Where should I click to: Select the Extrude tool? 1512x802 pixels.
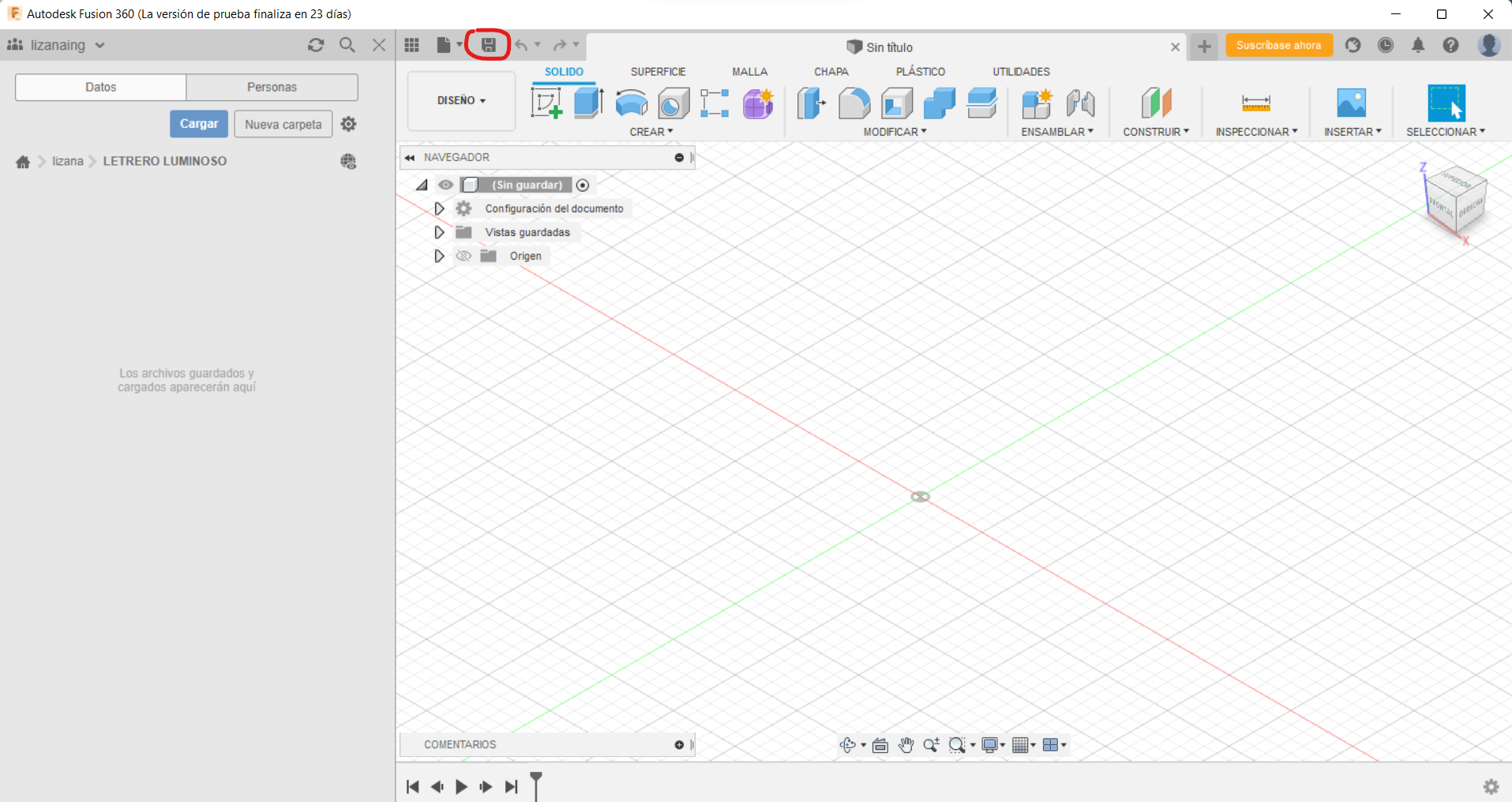pyautogui.click(x=589, y=103)
